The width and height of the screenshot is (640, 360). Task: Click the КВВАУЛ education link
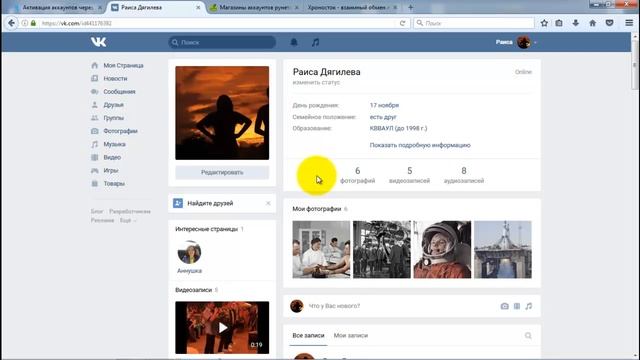(398, 128)
